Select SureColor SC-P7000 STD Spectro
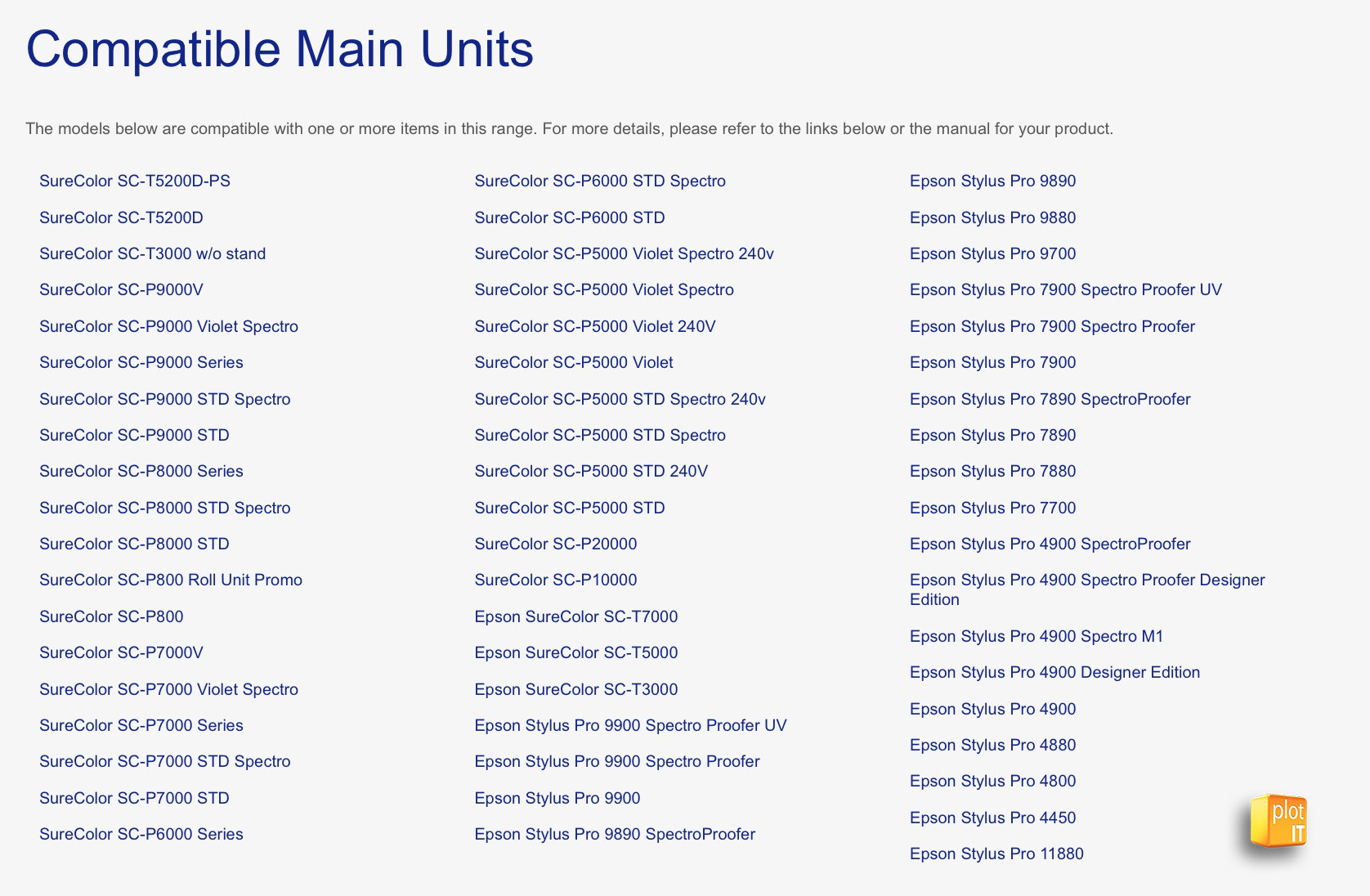 [x=165, y=761]
